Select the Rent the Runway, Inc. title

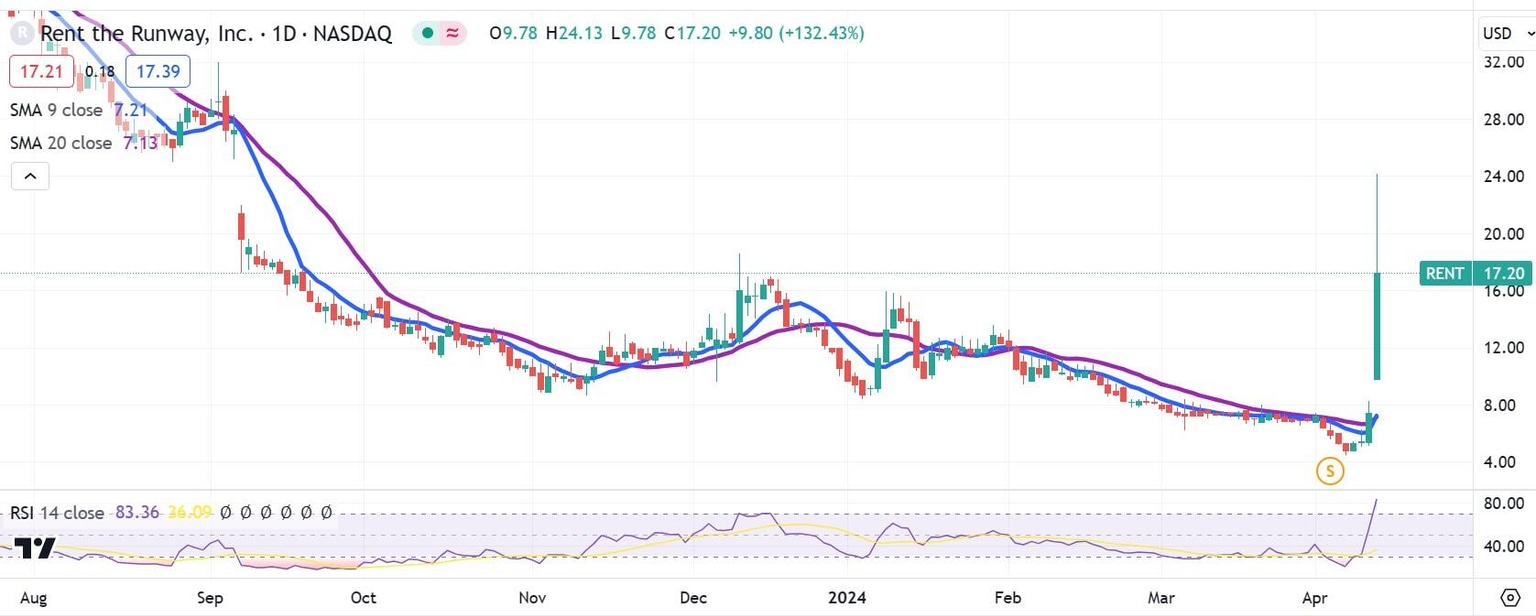coord(147,33)
